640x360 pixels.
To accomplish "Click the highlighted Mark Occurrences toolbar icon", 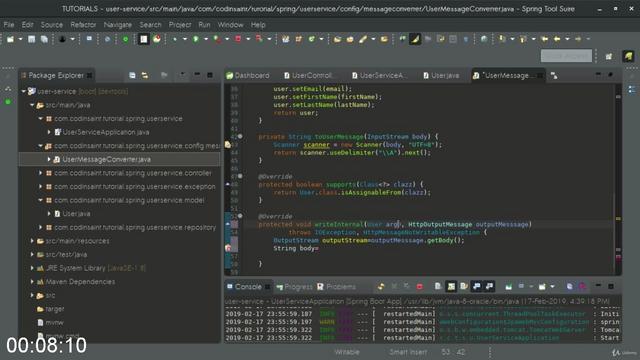I will click(x=415, y=39).
